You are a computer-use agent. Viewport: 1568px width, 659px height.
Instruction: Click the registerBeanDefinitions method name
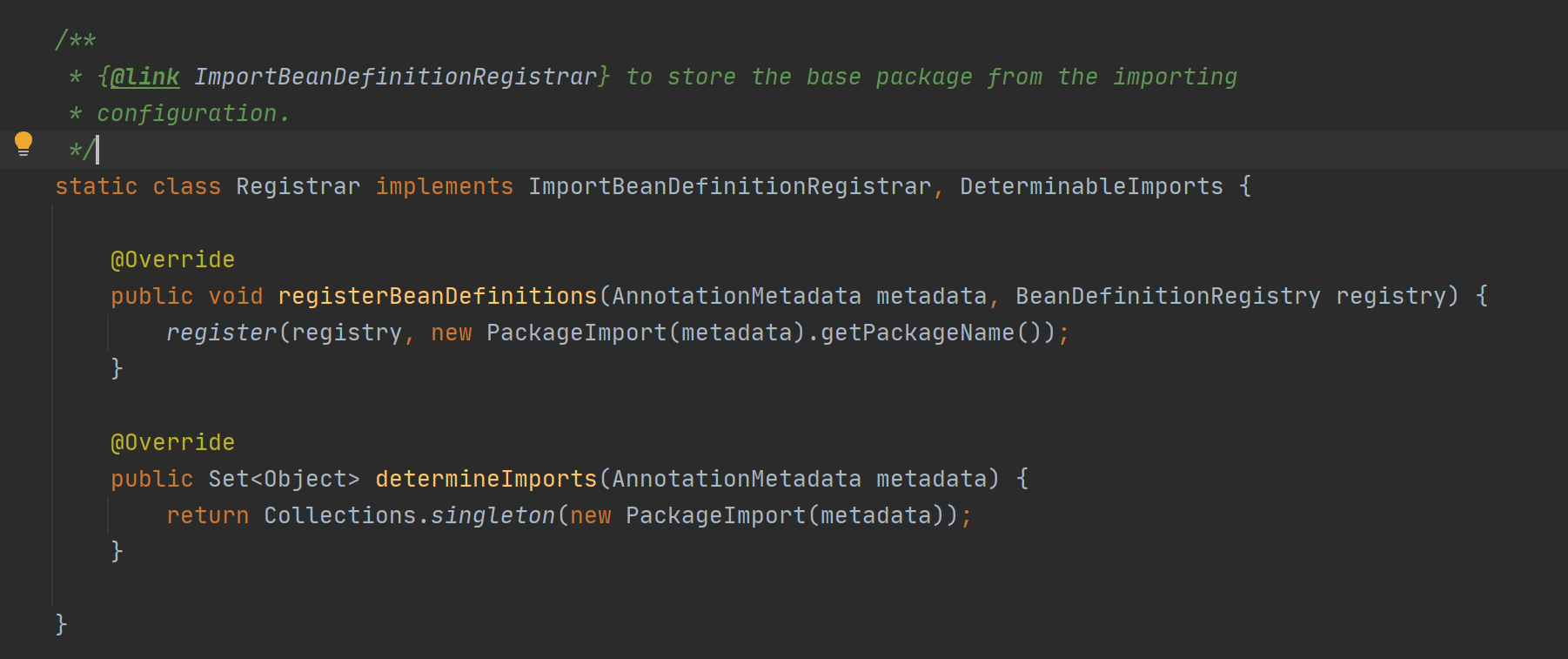click(438, 296)
